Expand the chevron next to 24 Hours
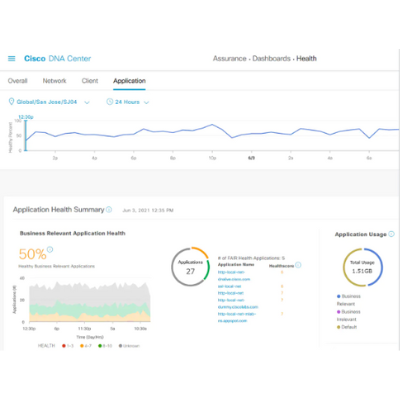The width and height of the screenshot is (400, 400). pyautogui.click(x=146, y=102)
